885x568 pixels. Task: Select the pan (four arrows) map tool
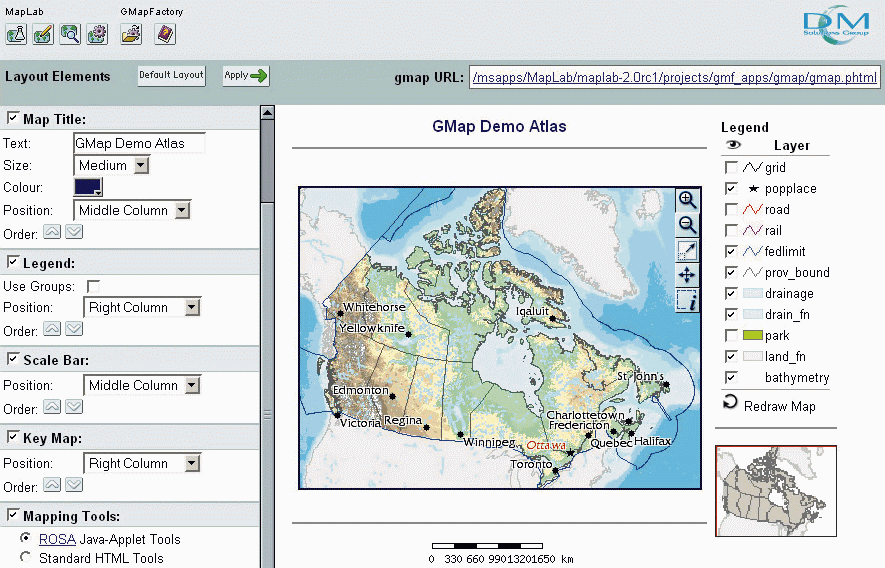687,275
